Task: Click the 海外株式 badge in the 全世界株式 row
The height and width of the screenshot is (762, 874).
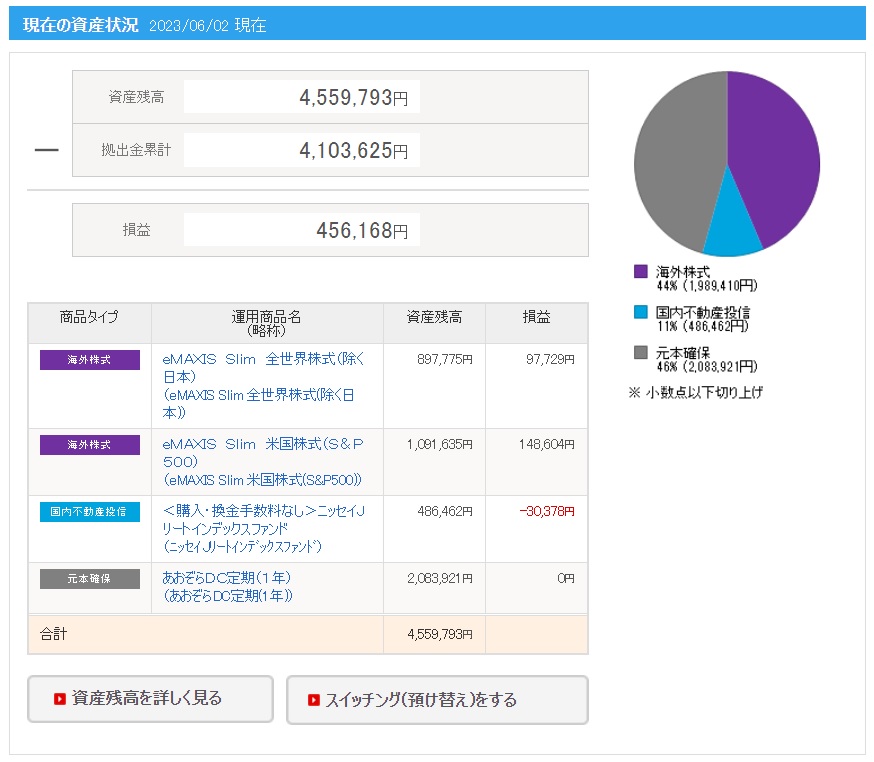Action: pyautogui.click(x=90, y=360)
